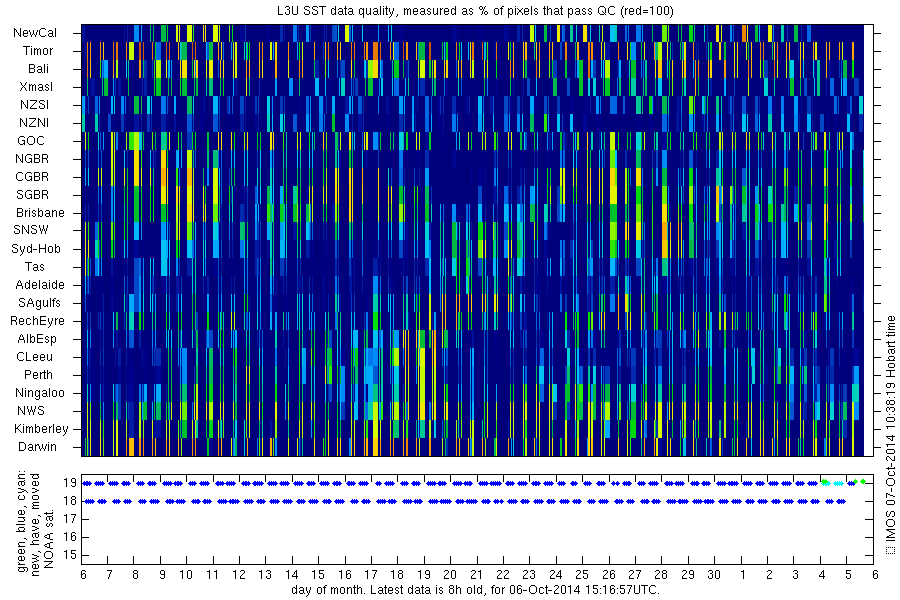Select the NZSI row label
Image resolution: width=900 pixels, height=600 pixels.
coord(34,104)
